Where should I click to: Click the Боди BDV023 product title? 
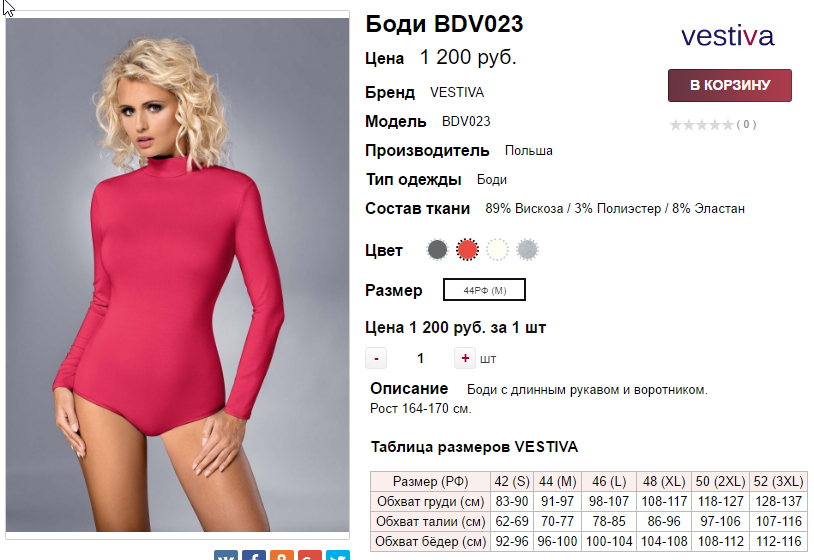tap(444, 24)
